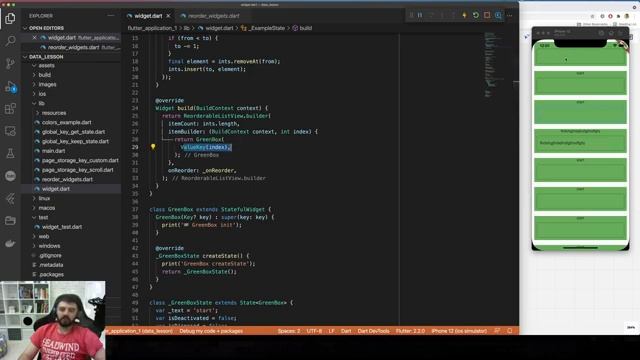Expand the ios folder

(x=42, y=94)
